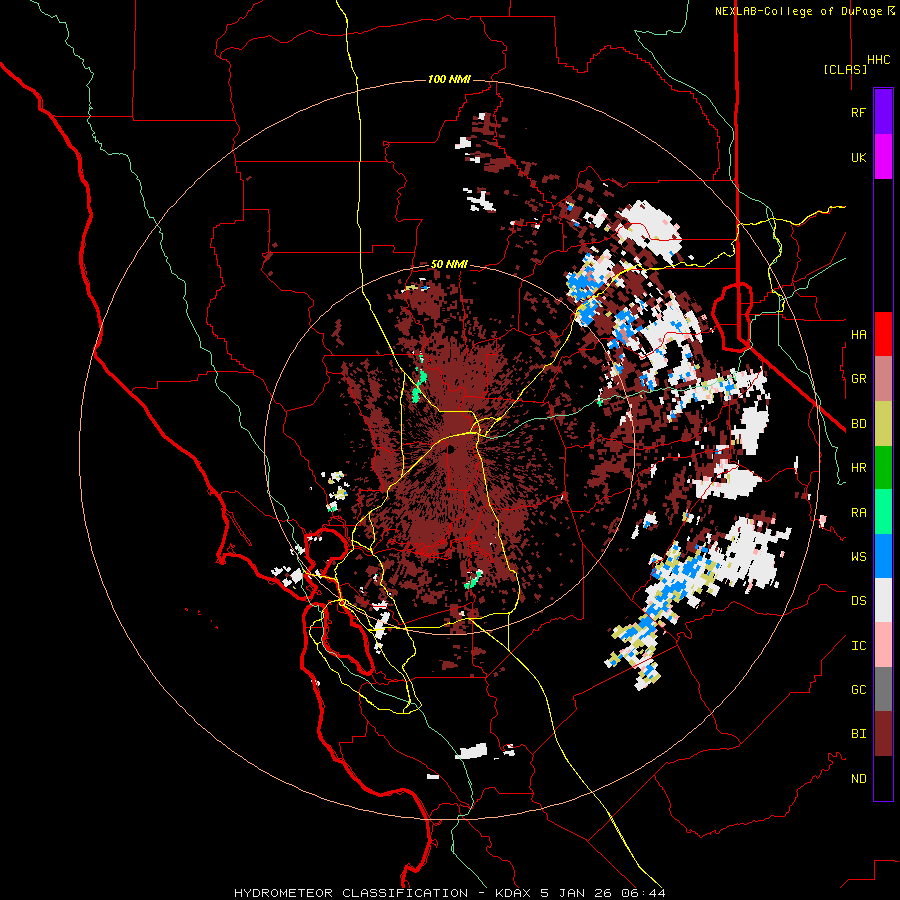Select the GR legend color block
The image size is (900, 900).
pos(883,379)
